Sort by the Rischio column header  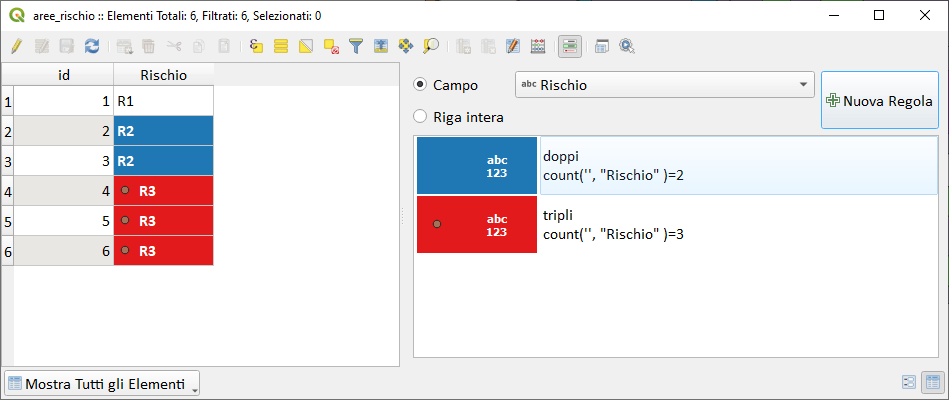pyautogui.click(x=163, y=75)
